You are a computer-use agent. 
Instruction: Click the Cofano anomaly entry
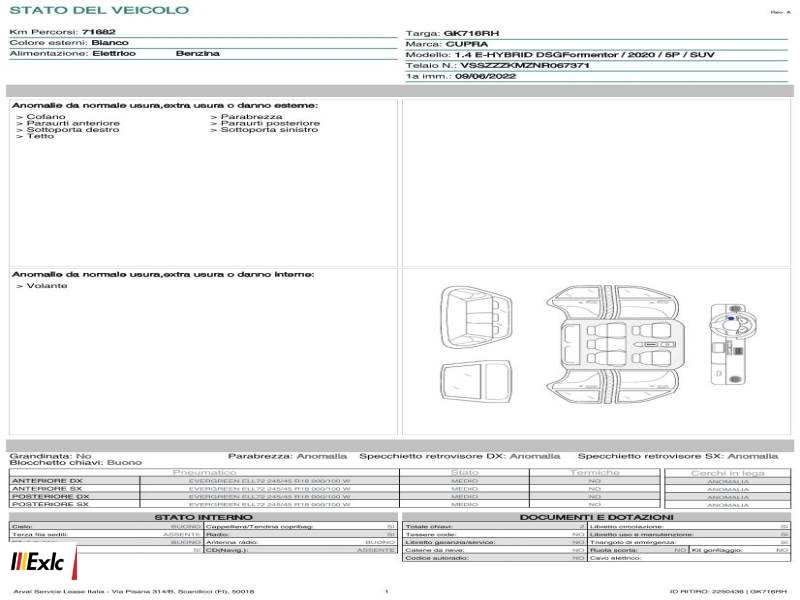pyautogui.click(x=41, y=117)
